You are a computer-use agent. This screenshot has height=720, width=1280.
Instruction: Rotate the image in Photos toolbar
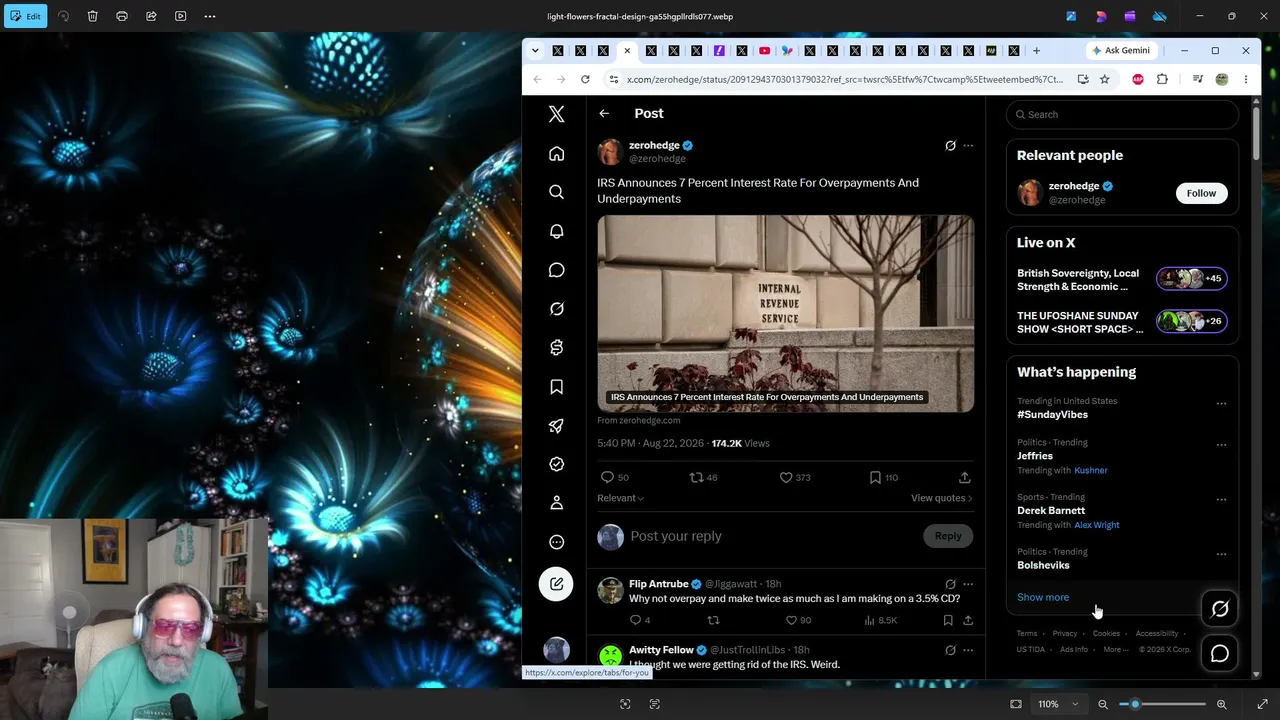point(63,16)
